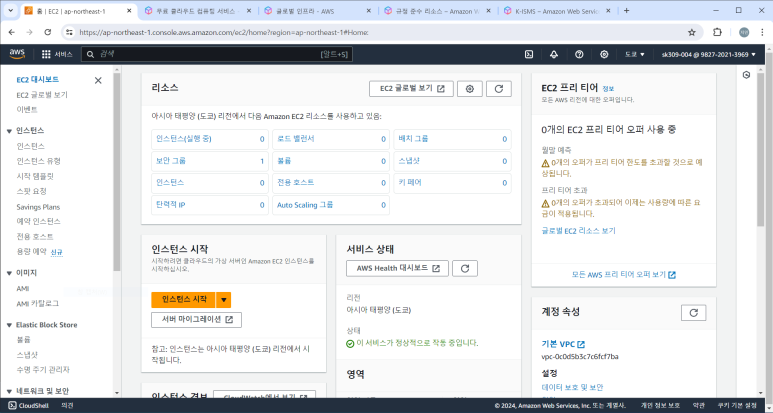Click the AWS logo home icon
Image resolution: width=773 pixels, height=413 pixels.
click(x=17, y=54)
